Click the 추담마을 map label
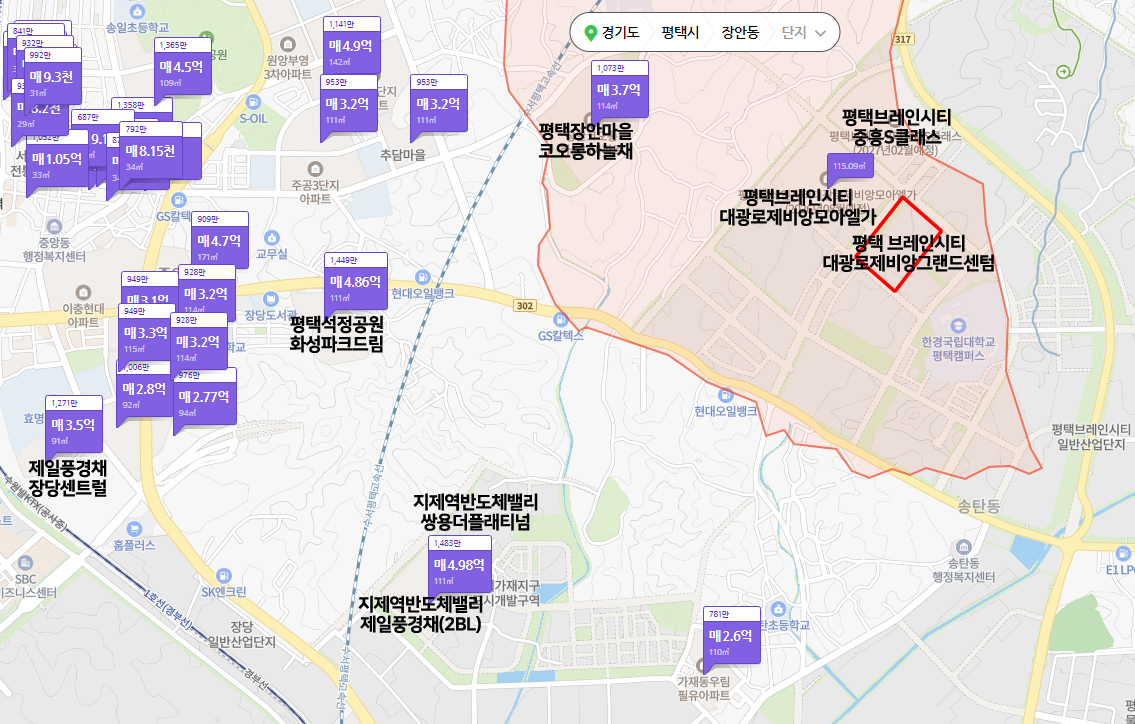 click(403, 155)
